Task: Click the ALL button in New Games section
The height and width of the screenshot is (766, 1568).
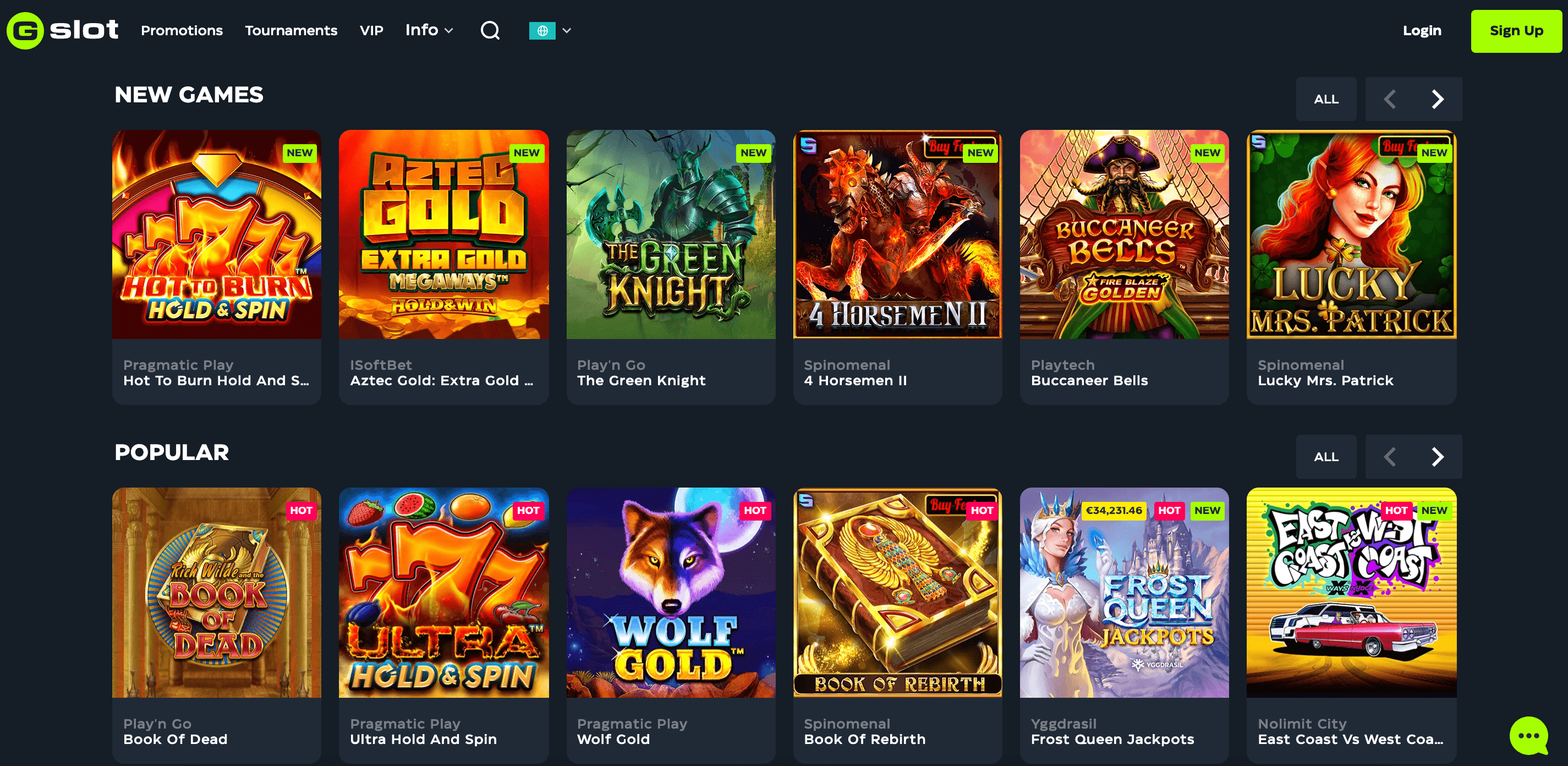Action: pos(1326,98)
